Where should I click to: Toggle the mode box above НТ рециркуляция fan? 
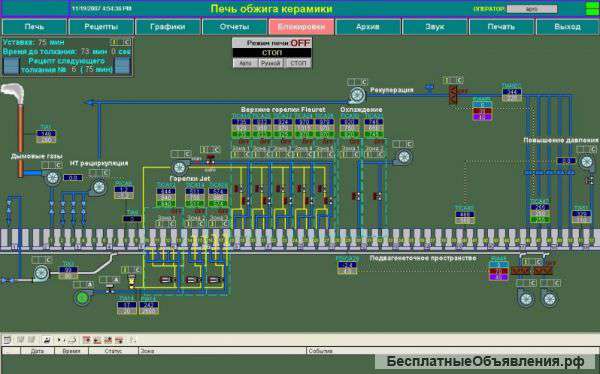click(x=99, y=173)
